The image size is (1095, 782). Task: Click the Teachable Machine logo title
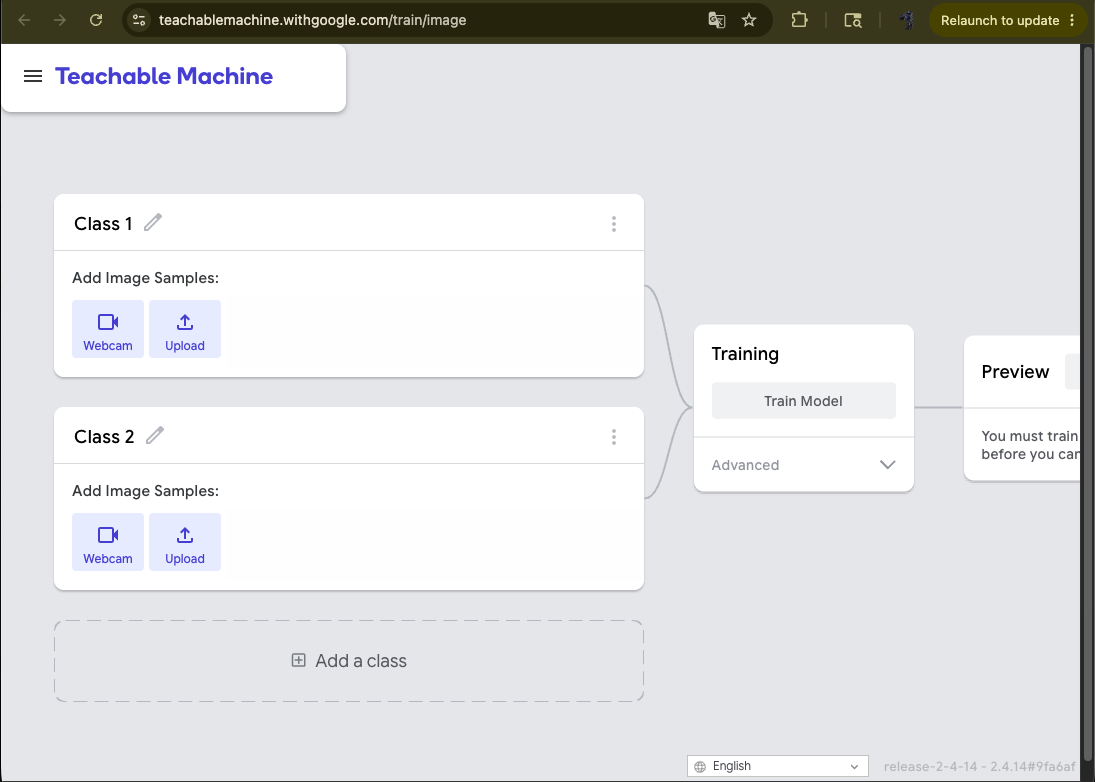tap(164, 76)
